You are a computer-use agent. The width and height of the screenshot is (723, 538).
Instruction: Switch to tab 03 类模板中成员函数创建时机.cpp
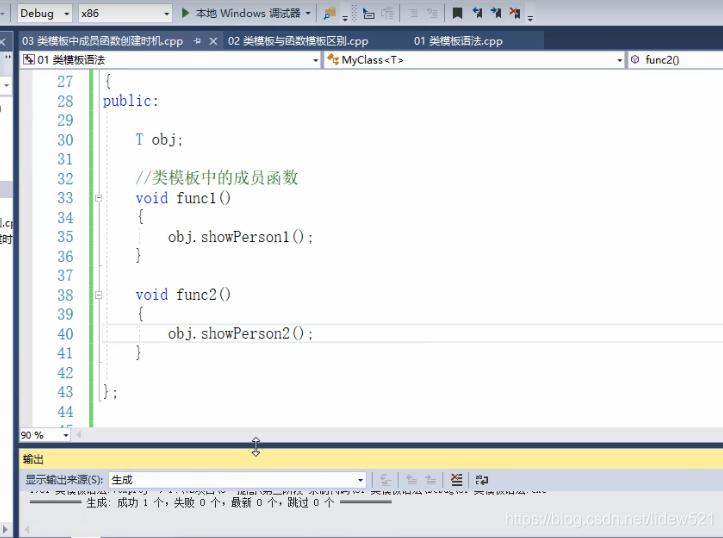pyautogui.click(x=102, y=41)
